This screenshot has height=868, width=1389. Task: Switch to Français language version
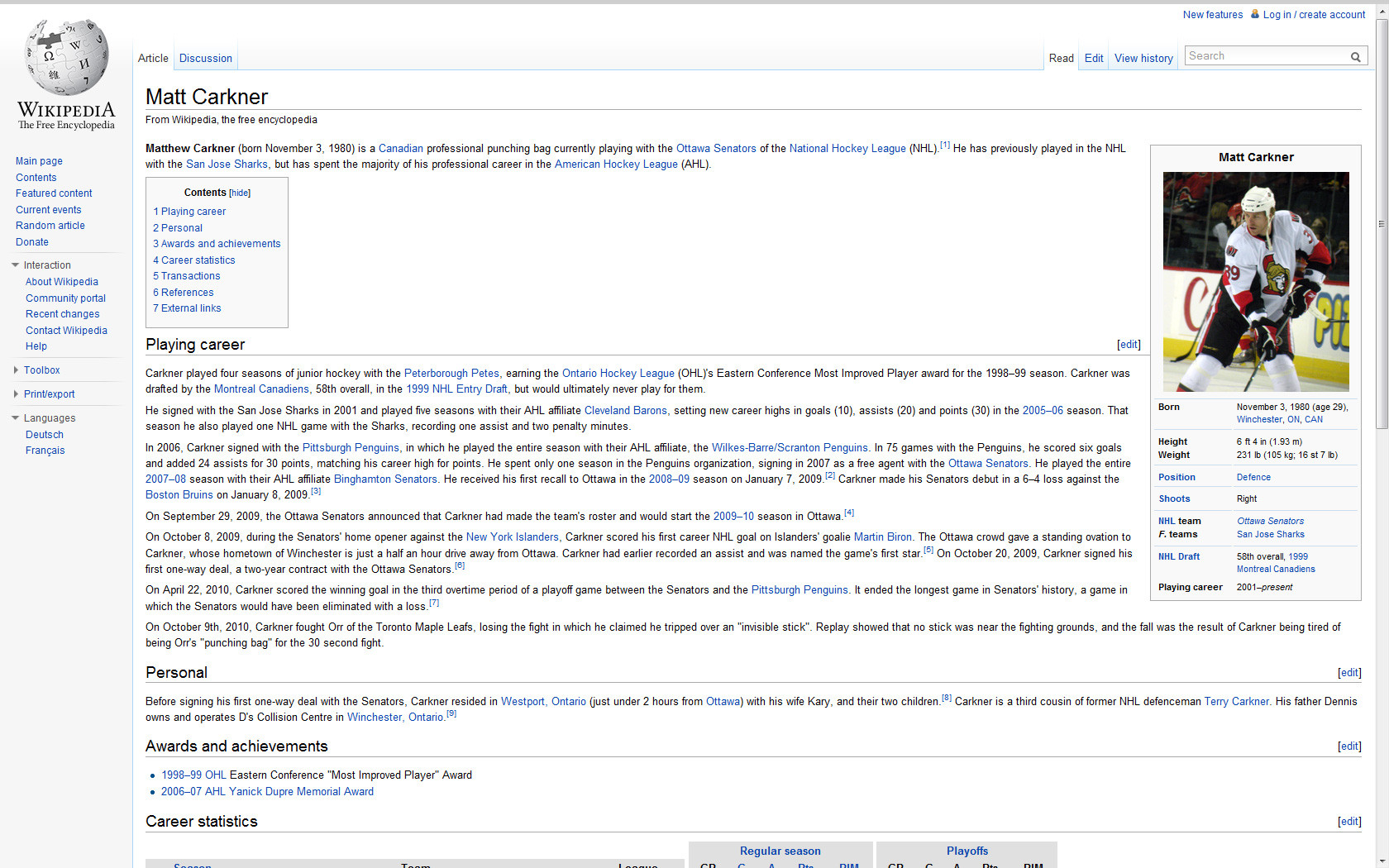pyautogui.click(x=45, y=451)
